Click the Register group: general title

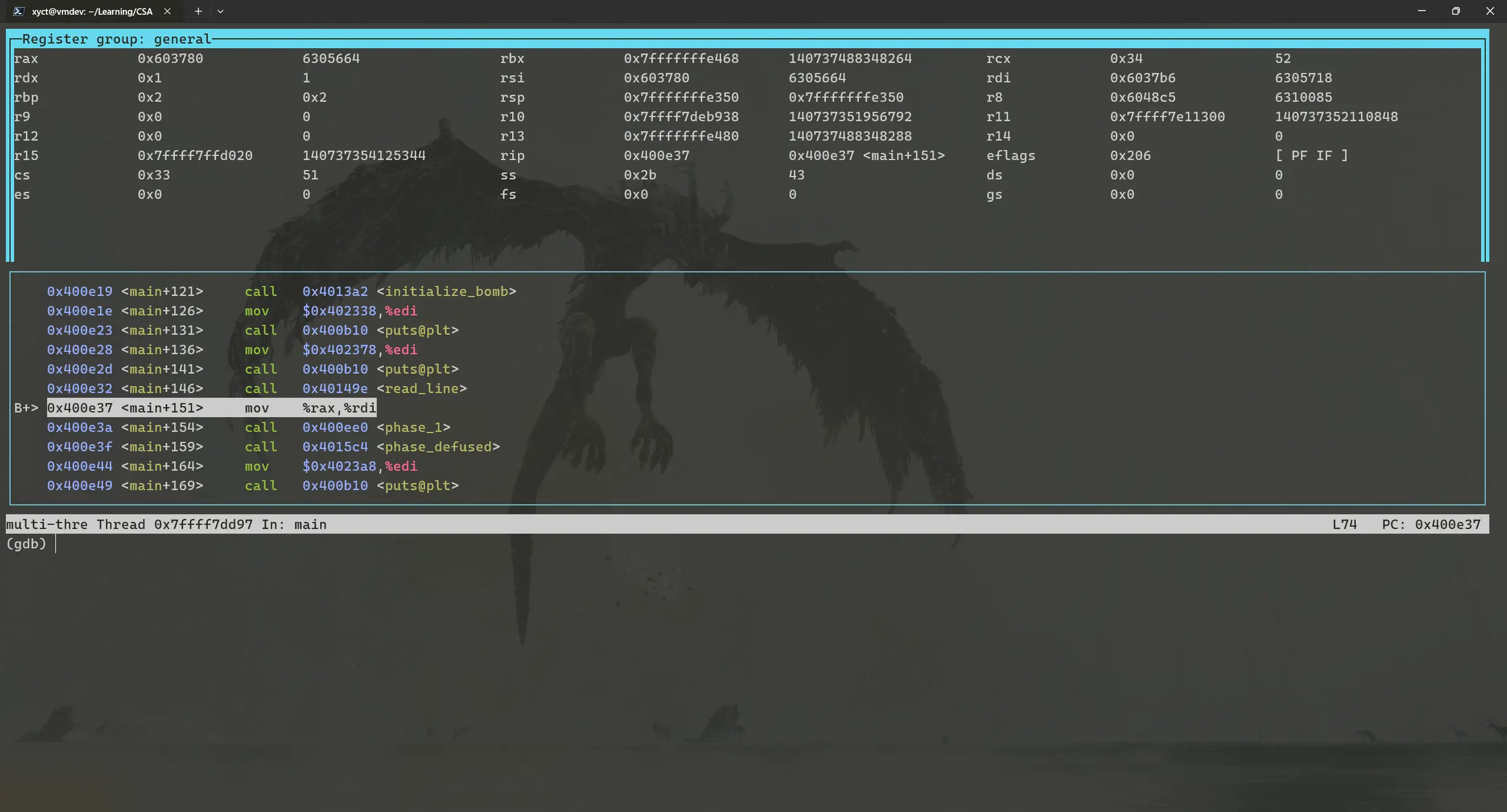(x=117, y=39)
